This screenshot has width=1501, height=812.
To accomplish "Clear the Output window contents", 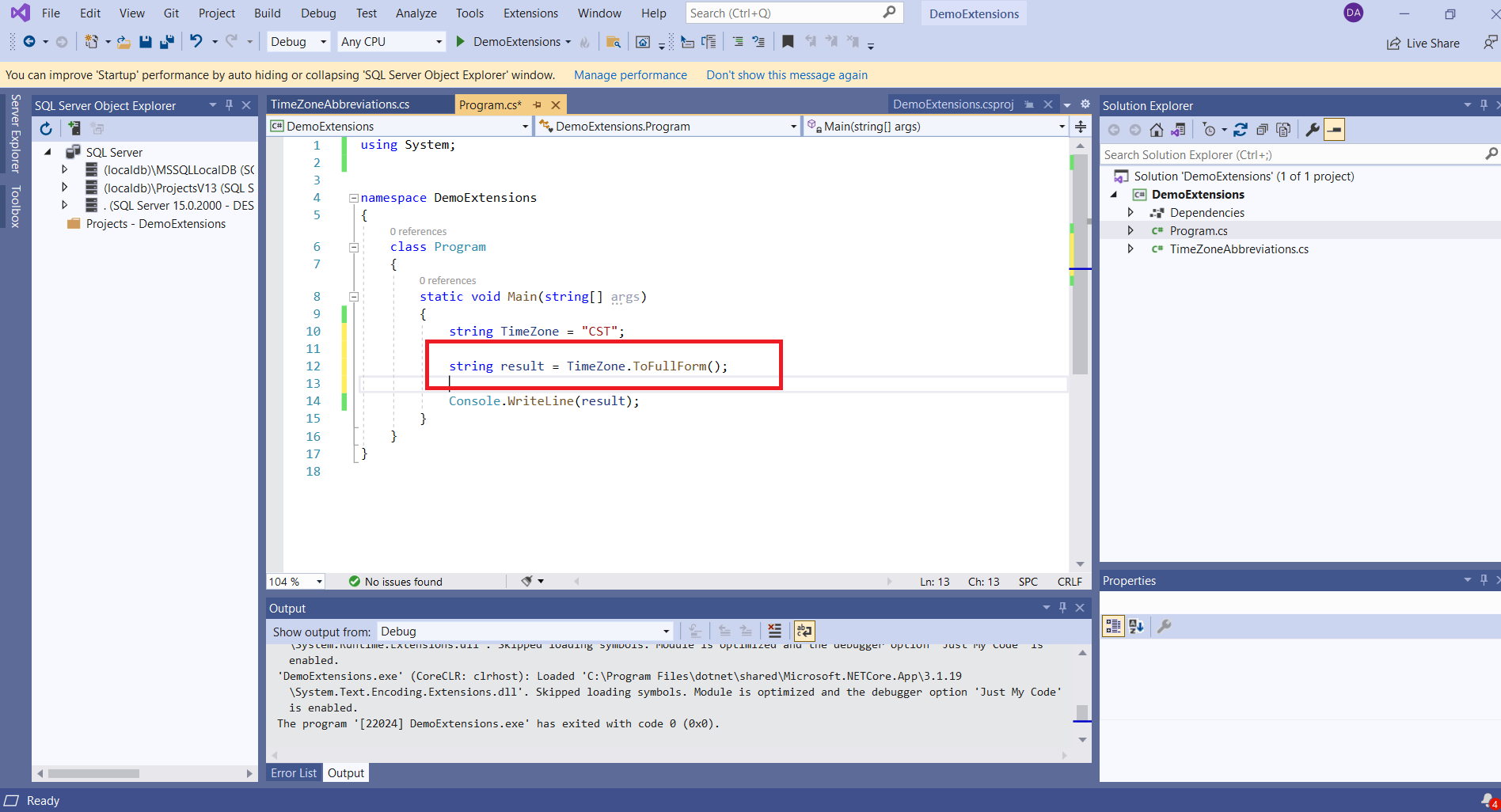I will click(x=774, y=631).
